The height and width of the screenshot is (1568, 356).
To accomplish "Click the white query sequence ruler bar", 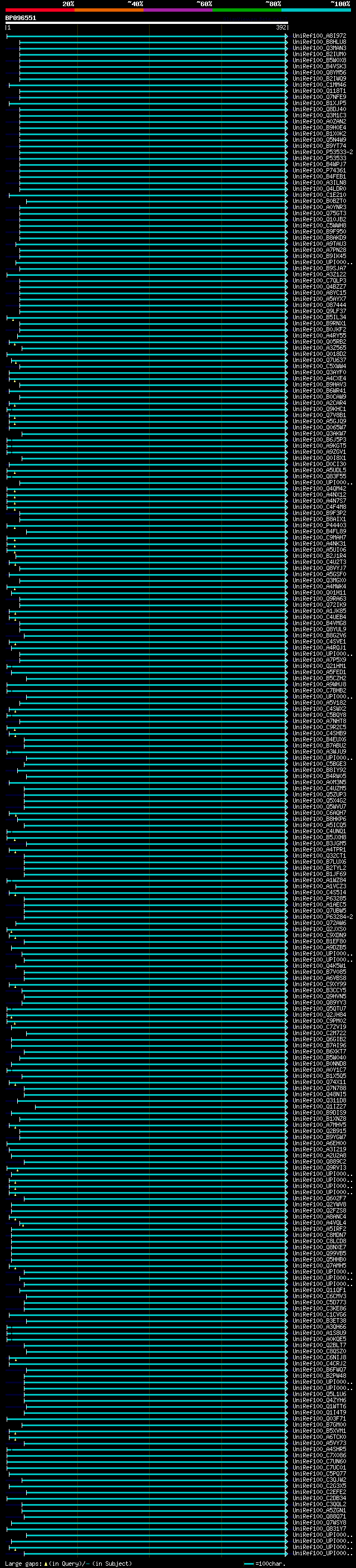I will (146, 23).
